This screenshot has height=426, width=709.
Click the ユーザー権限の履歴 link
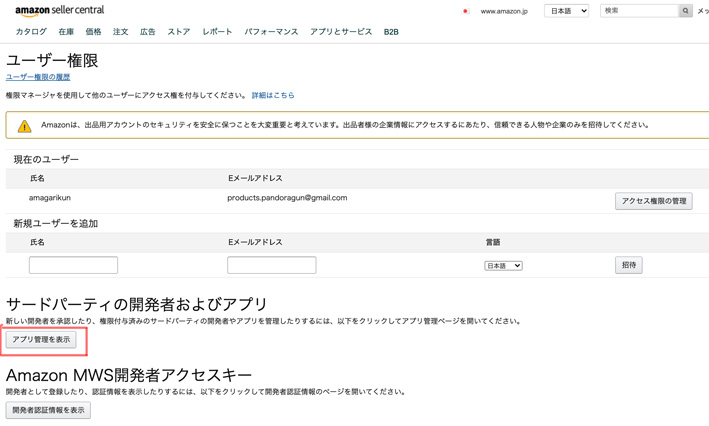(38, 77)
